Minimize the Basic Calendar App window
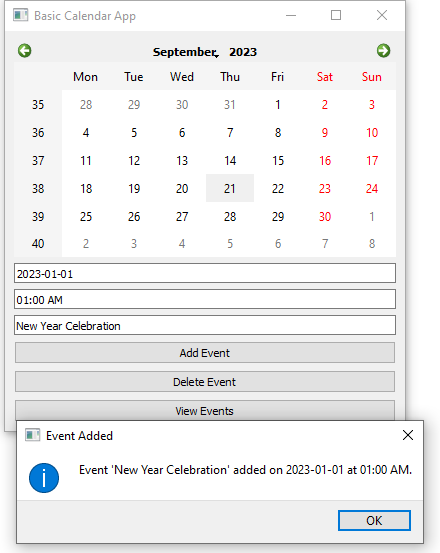This screenshot has width=440, height=553. (291, 15)
